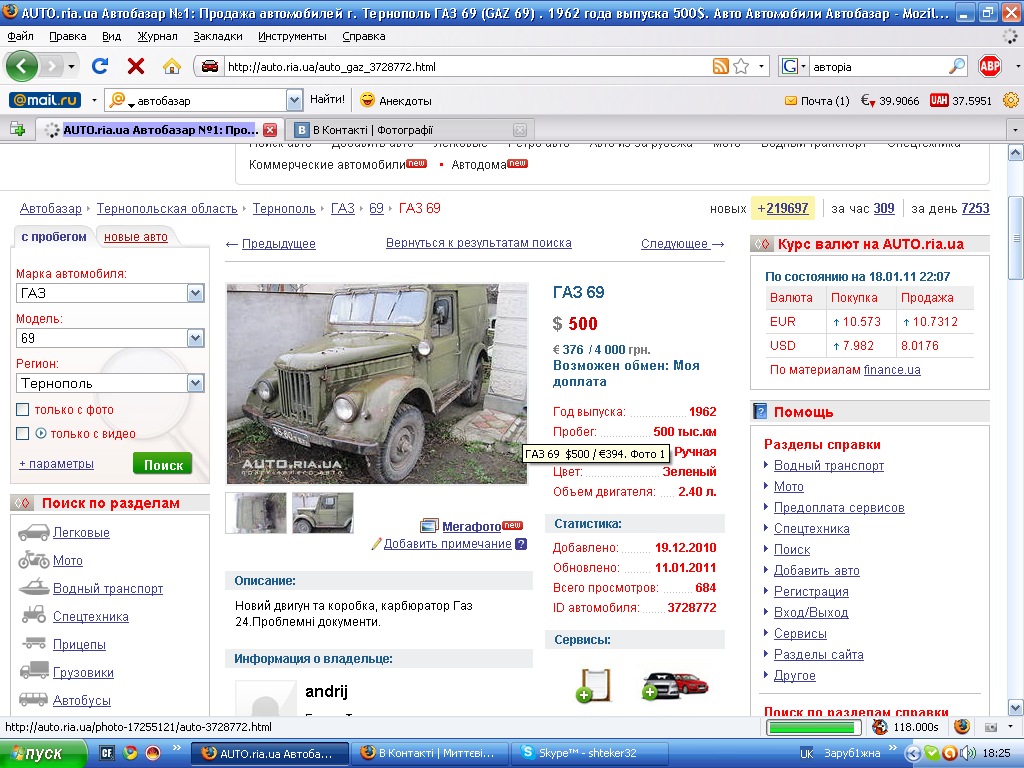
Task: Click the Adblock Plus ABP icon
Action: 989,66
